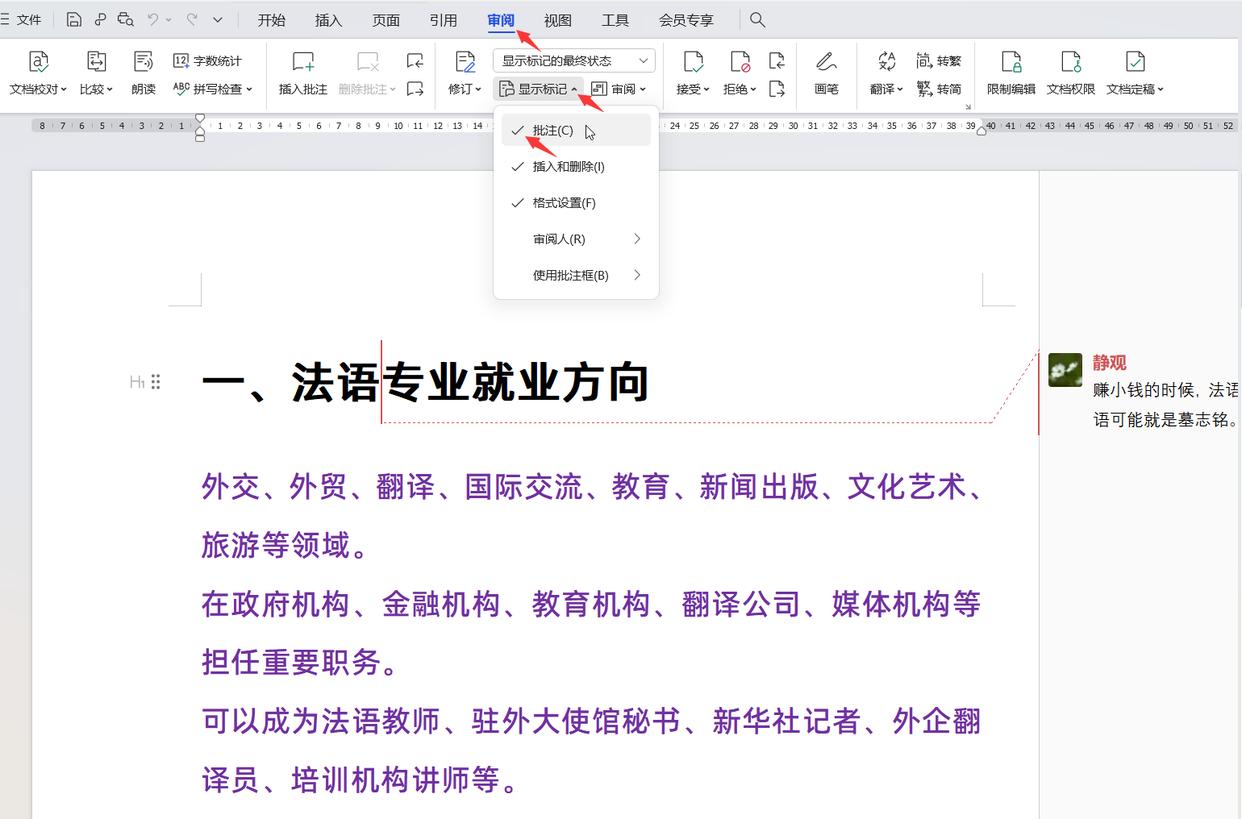
Task: Click the save icon in quick access bar
Action: pos(74,19)
